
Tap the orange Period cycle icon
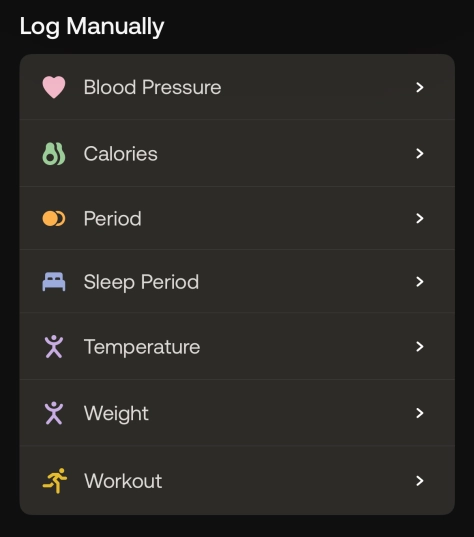(x=54, y=218)
